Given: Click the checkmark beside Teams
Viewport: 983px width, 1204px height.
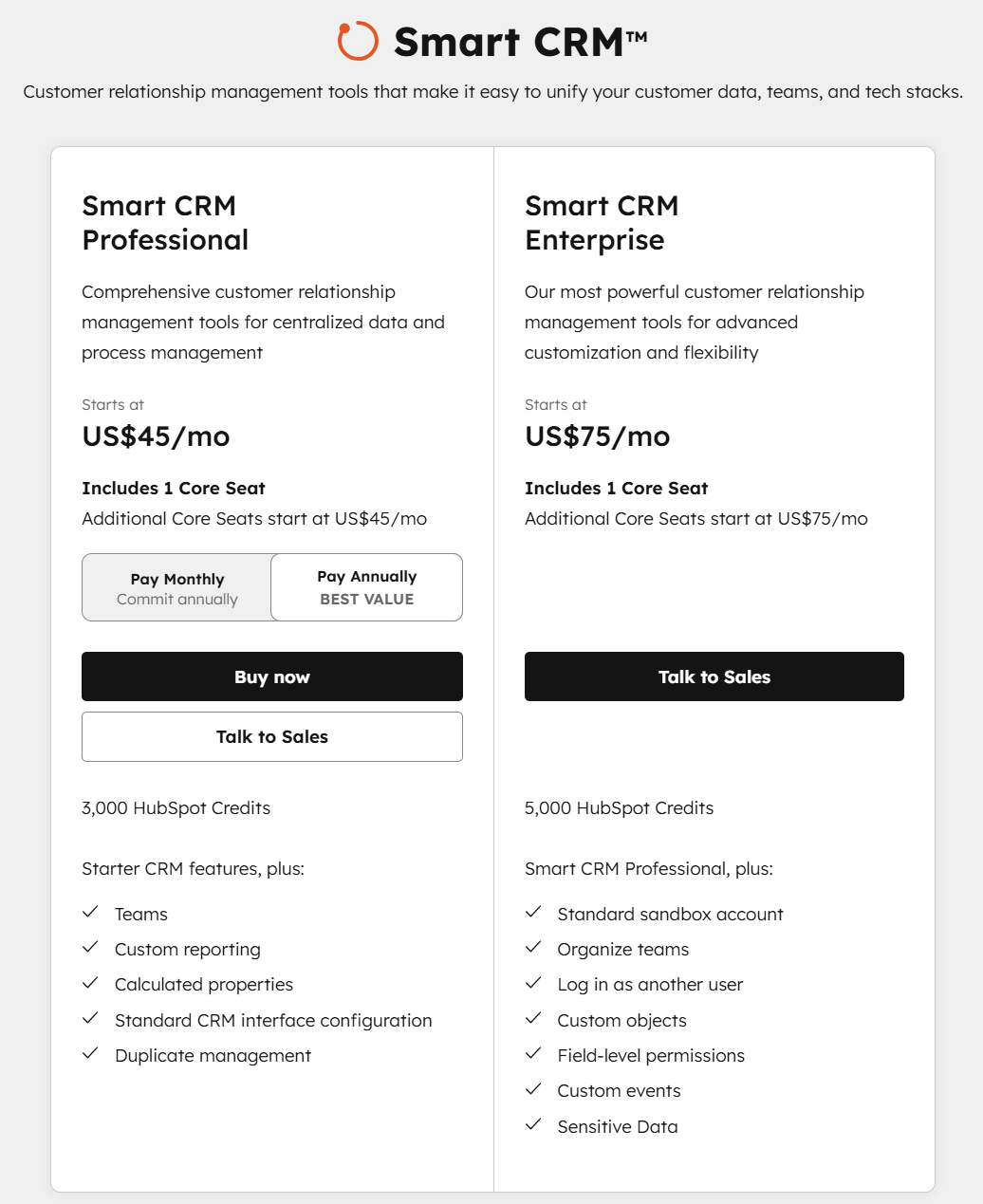Looking at the screenshot, I should tap(91, 913).
